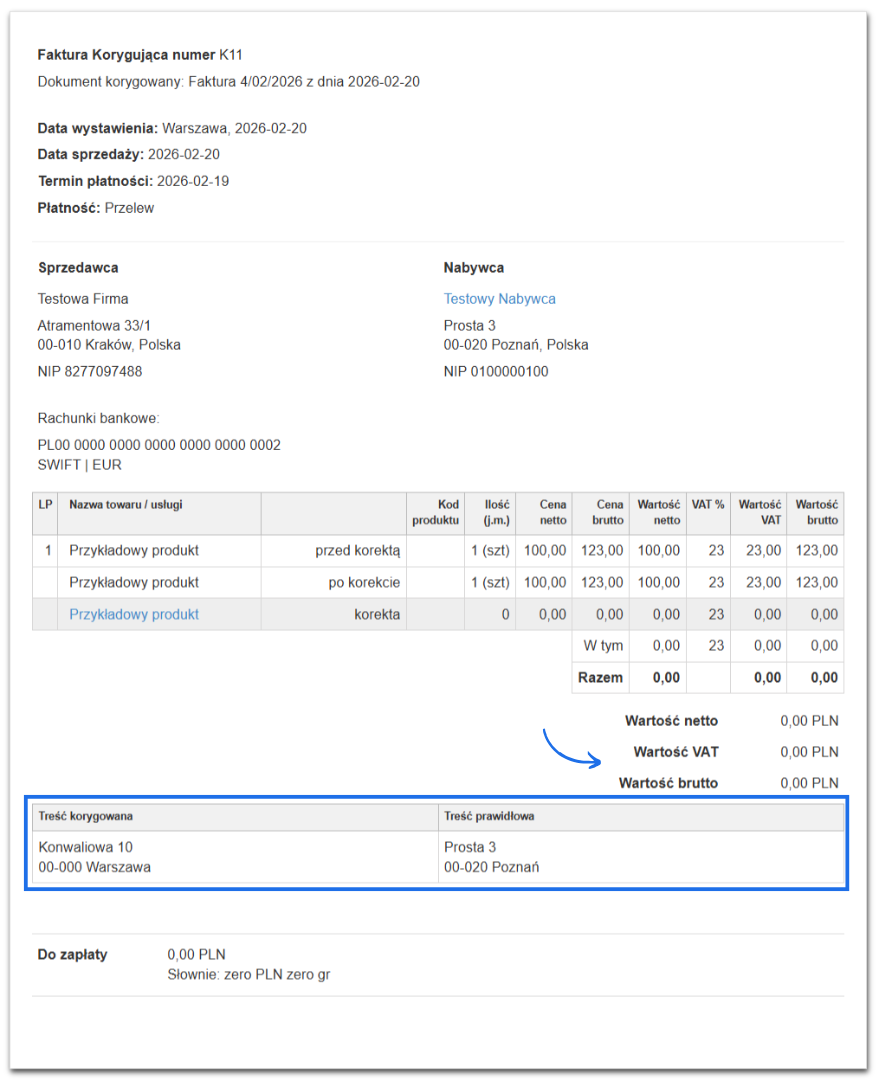Click the bank account number starting PL00
The image size is (885, 1080).
point(159,445)
